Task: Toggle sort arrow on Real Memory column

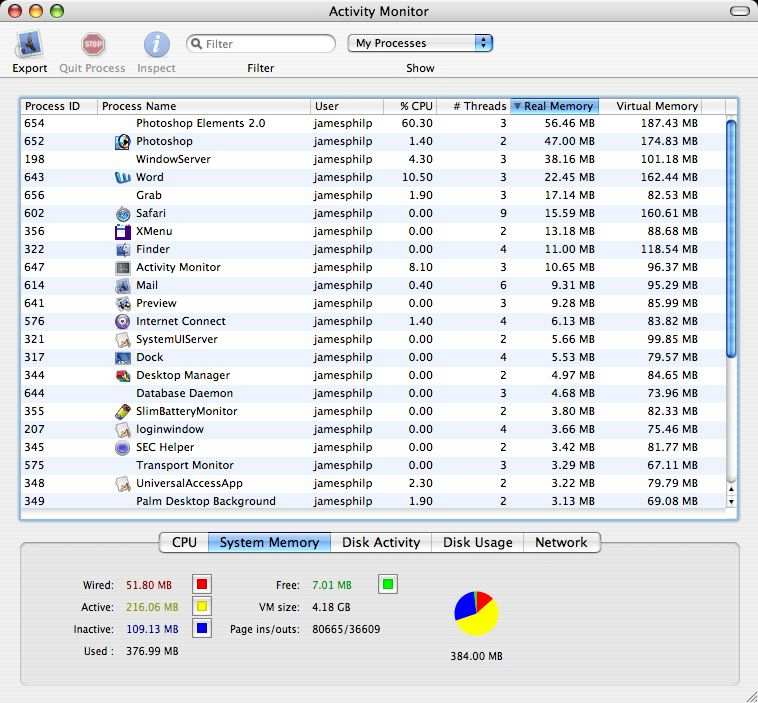Action: coord(517,106)
